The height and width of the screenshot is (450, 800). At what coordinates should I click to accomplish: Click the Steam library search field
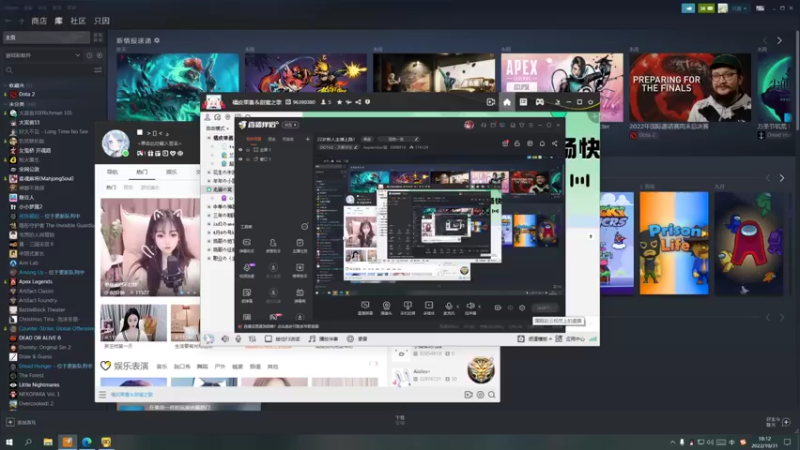point(48,70)
